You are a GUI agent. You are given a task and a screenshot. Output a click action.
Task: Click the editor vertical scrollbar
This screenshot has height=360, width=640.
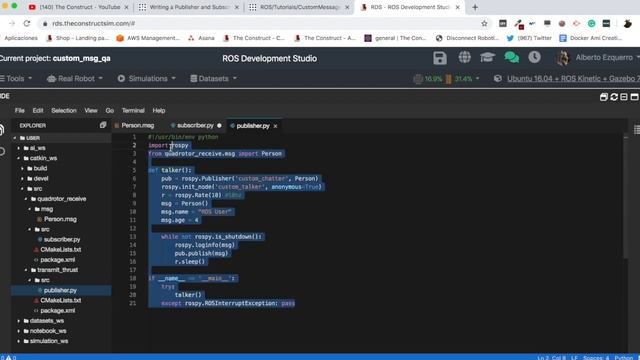625,197
